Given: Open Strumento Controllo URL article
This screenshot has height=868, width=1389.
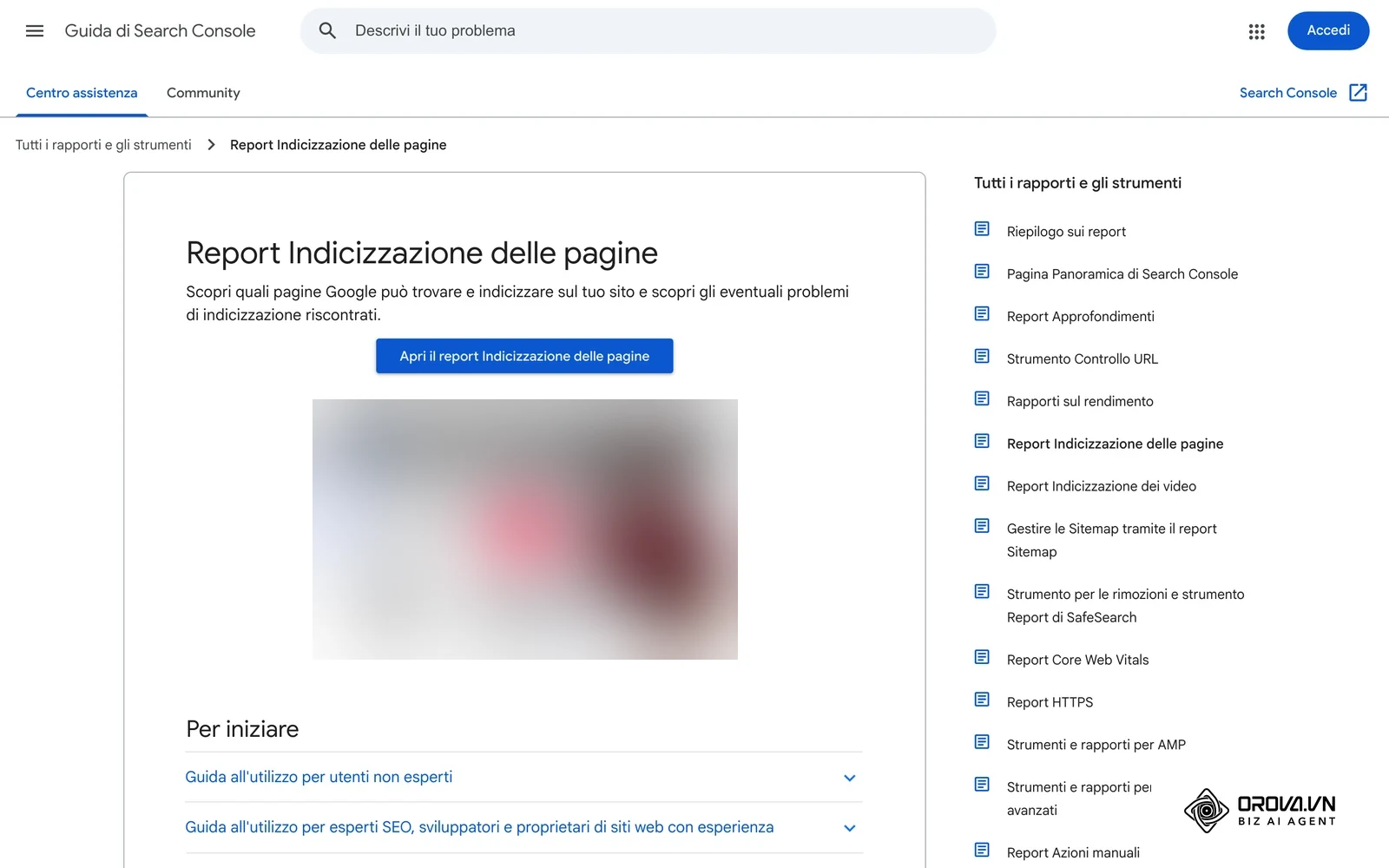Looking at the screenshot, I should [x=1083, y=359].
